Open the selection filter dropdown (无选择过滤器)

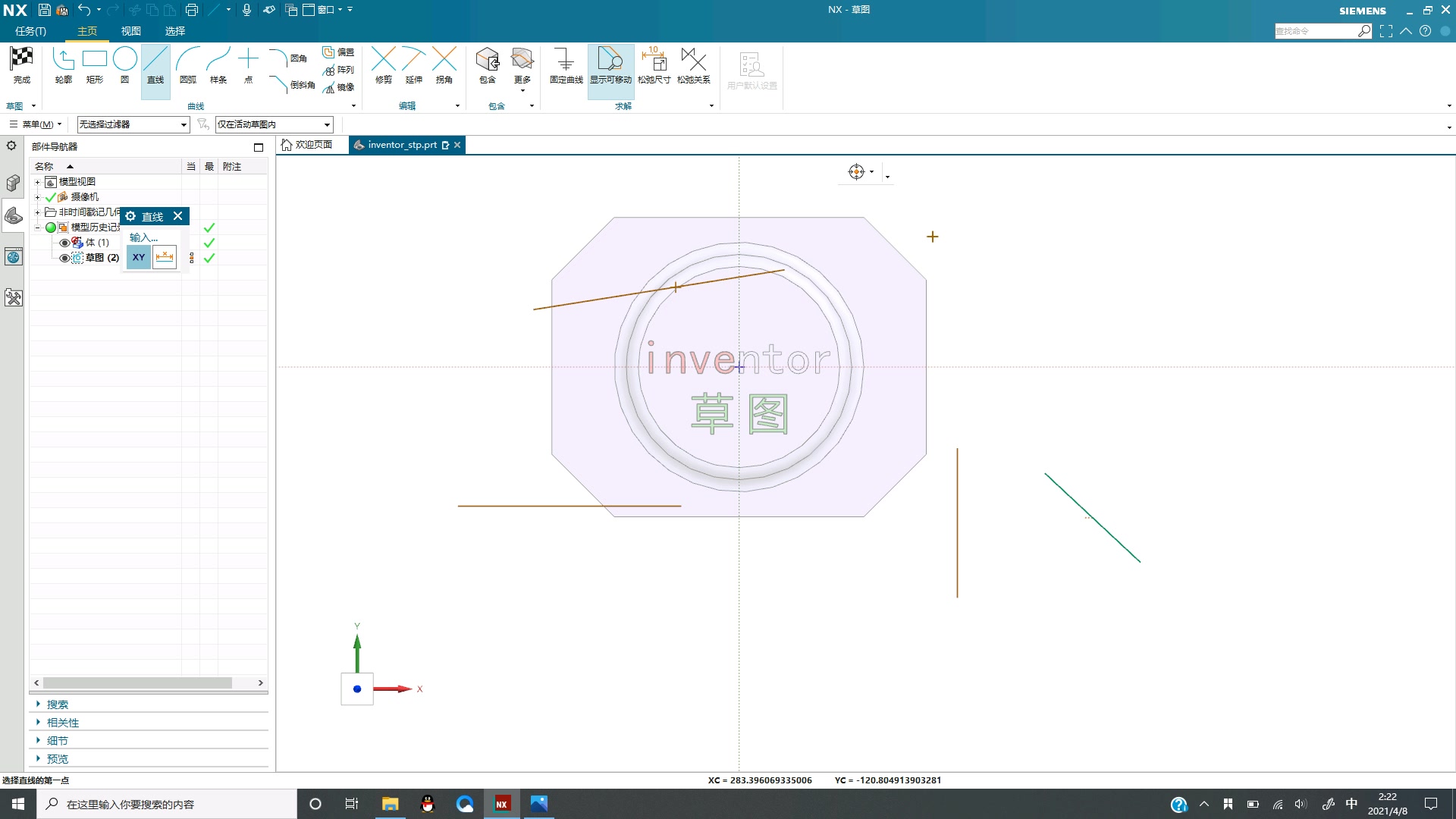pos(184,124)
